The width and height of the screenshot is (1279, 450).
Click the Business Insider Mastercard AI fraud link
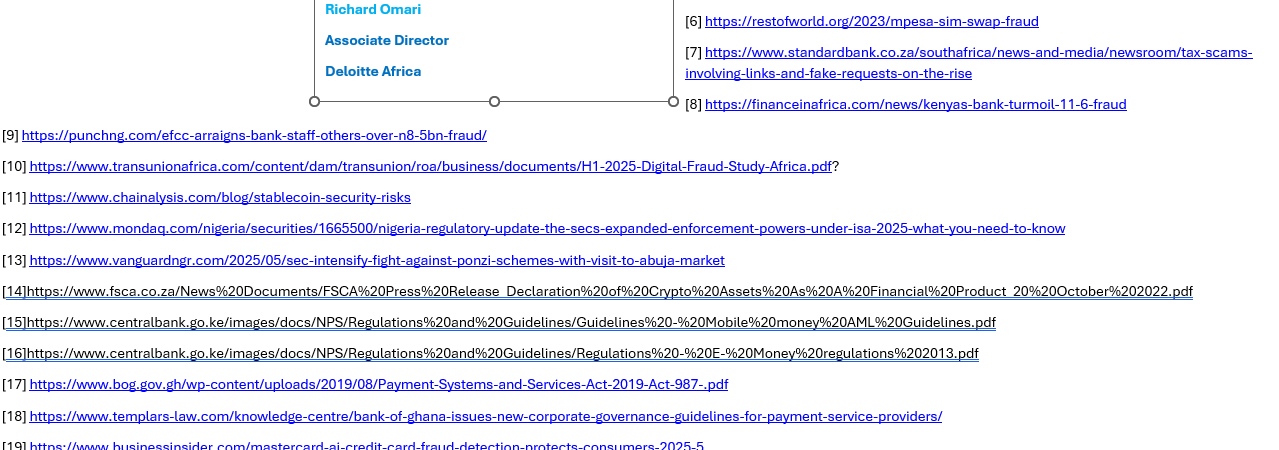(366, 445)
